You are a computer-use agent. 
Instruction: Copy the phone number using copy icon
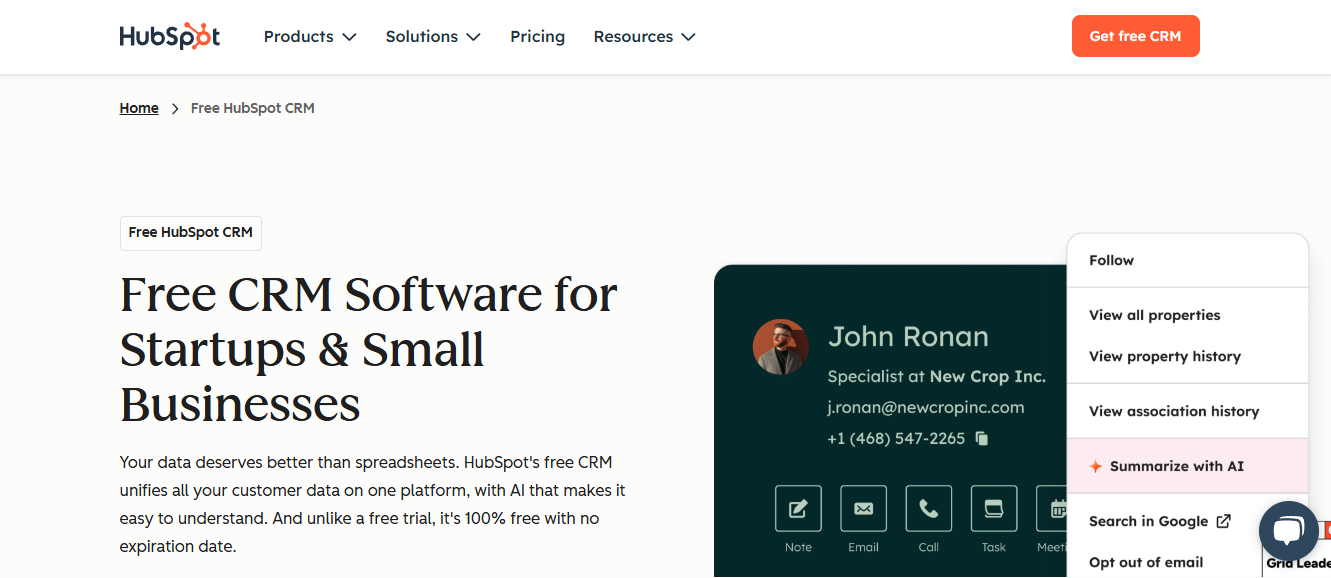tap(982, 438)
